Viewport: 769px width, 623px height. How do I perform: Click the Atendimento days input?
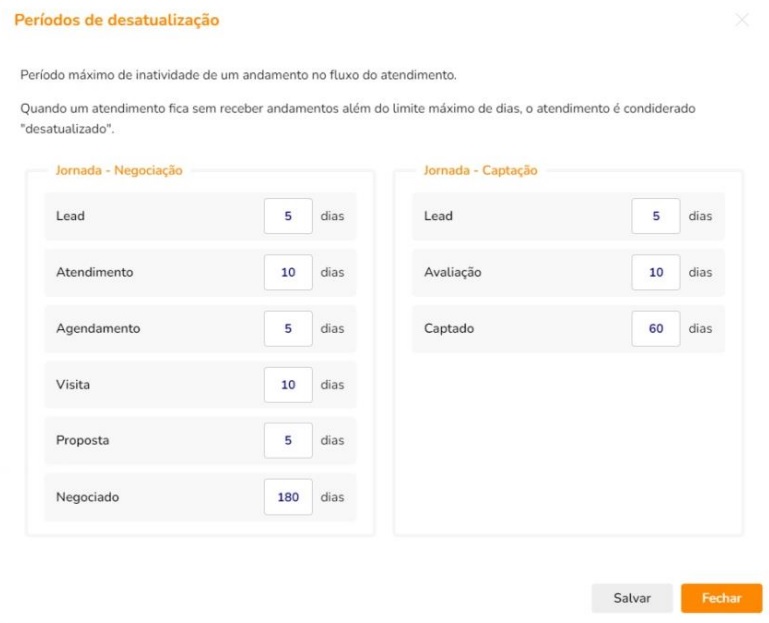(288, 272)
